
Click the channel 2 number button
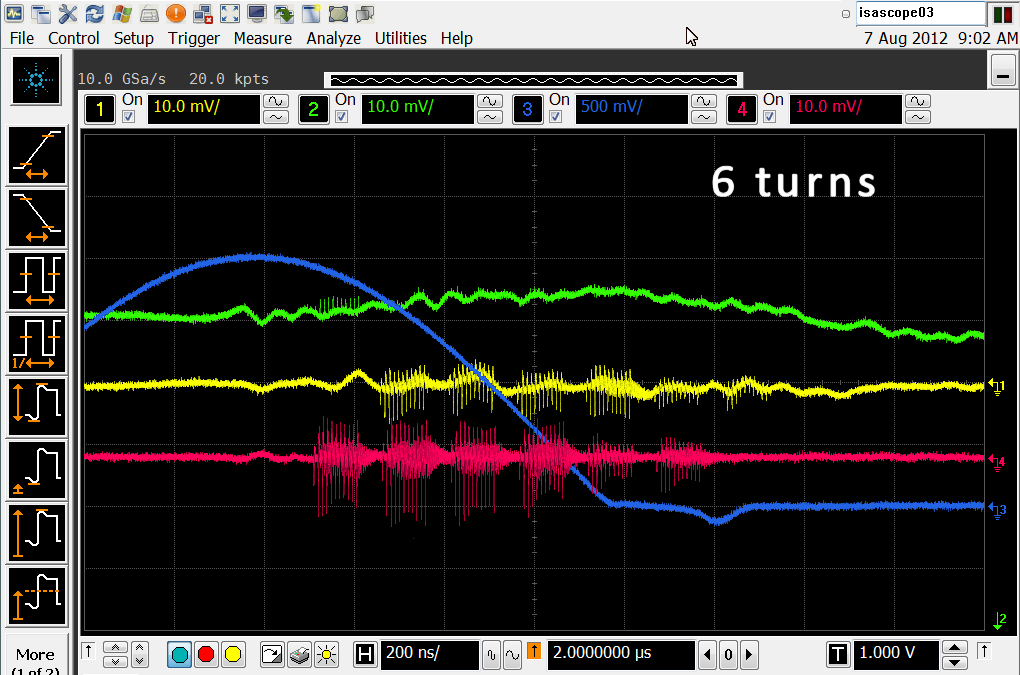tap(313, 109)
